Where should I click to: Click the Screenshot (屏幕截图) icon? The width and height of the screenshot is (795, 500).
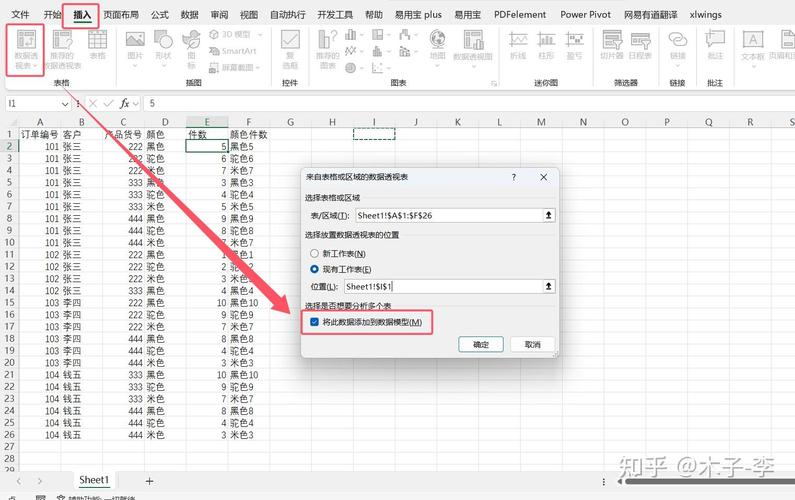(214, 67)
